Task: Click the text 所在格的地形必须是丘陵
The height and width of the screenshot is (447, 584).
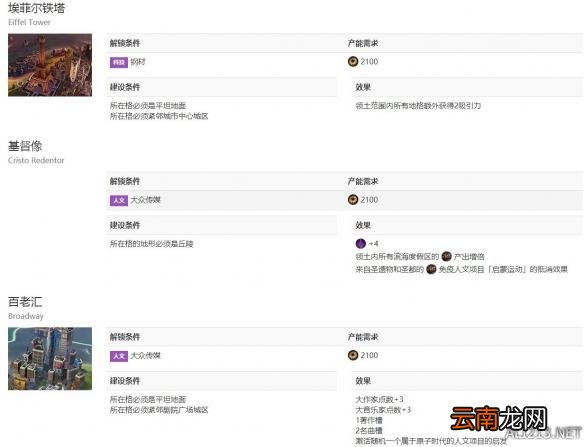Action: pyautogui.click(x=152, y=244)
